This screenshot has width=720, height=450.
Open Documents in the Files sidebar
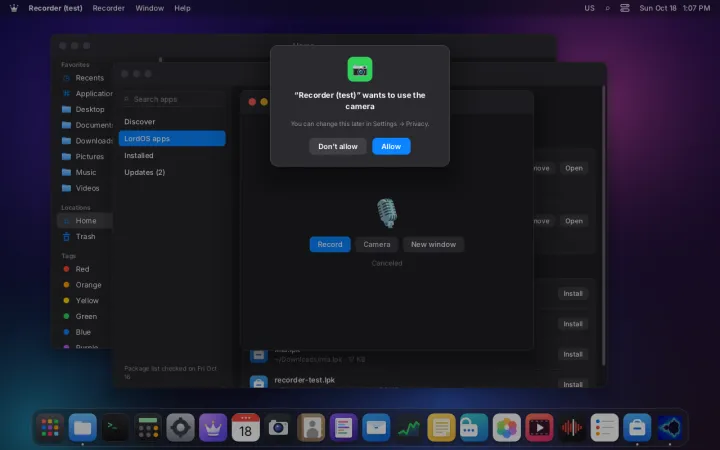(85, 125)
